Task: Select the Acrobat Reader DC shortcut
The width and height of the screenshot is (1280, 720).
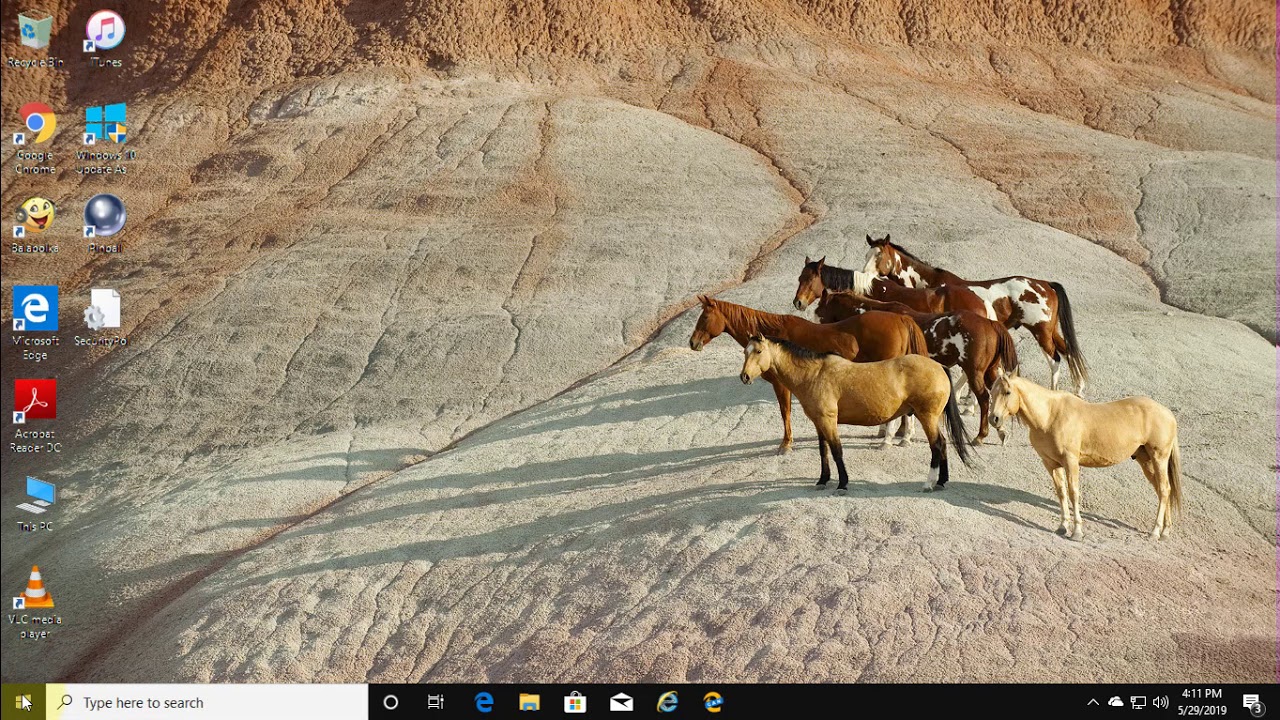Action: tap(35, 417)
